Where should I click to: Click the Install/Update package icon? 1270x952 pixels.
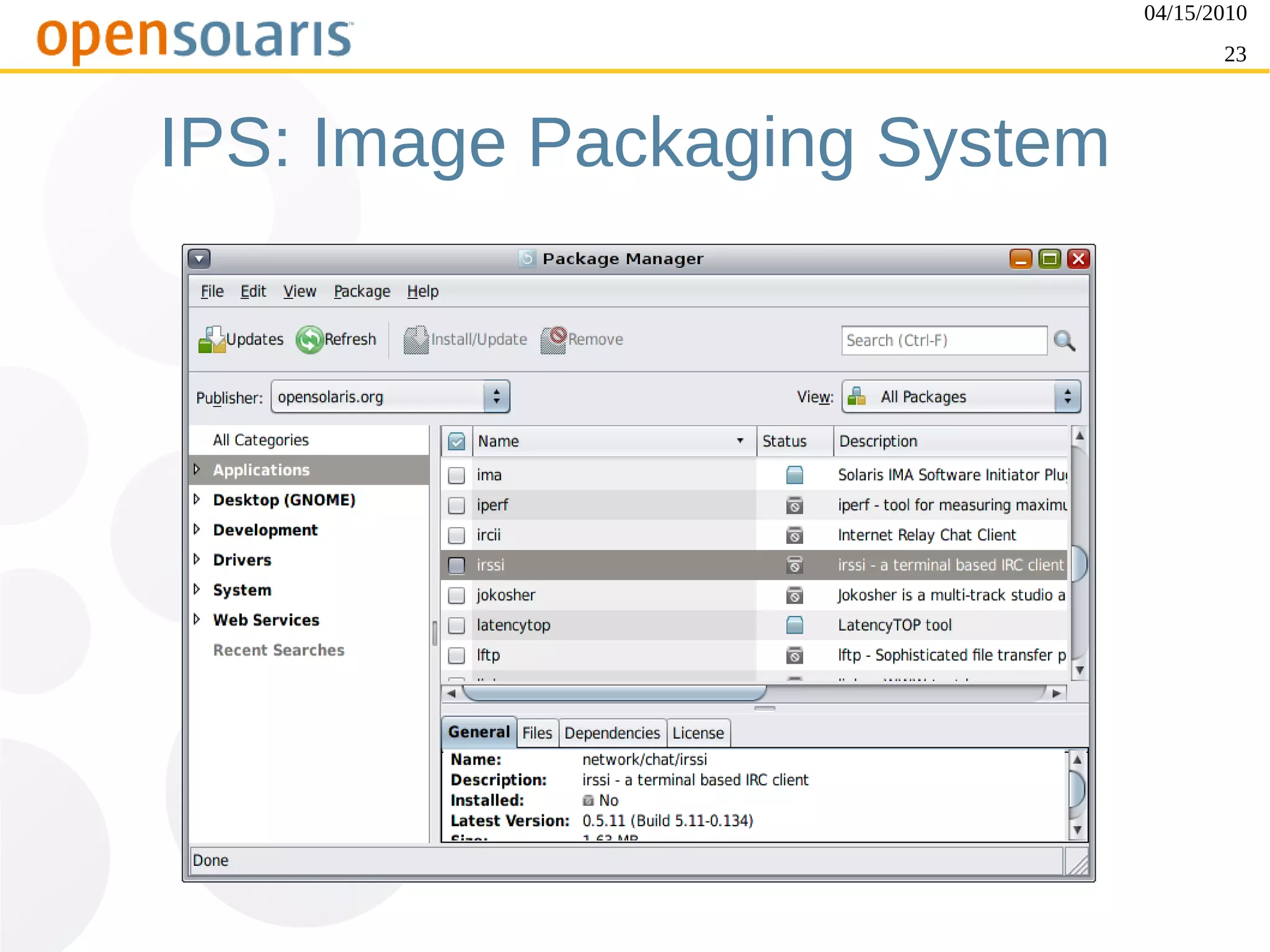point(415,340)
